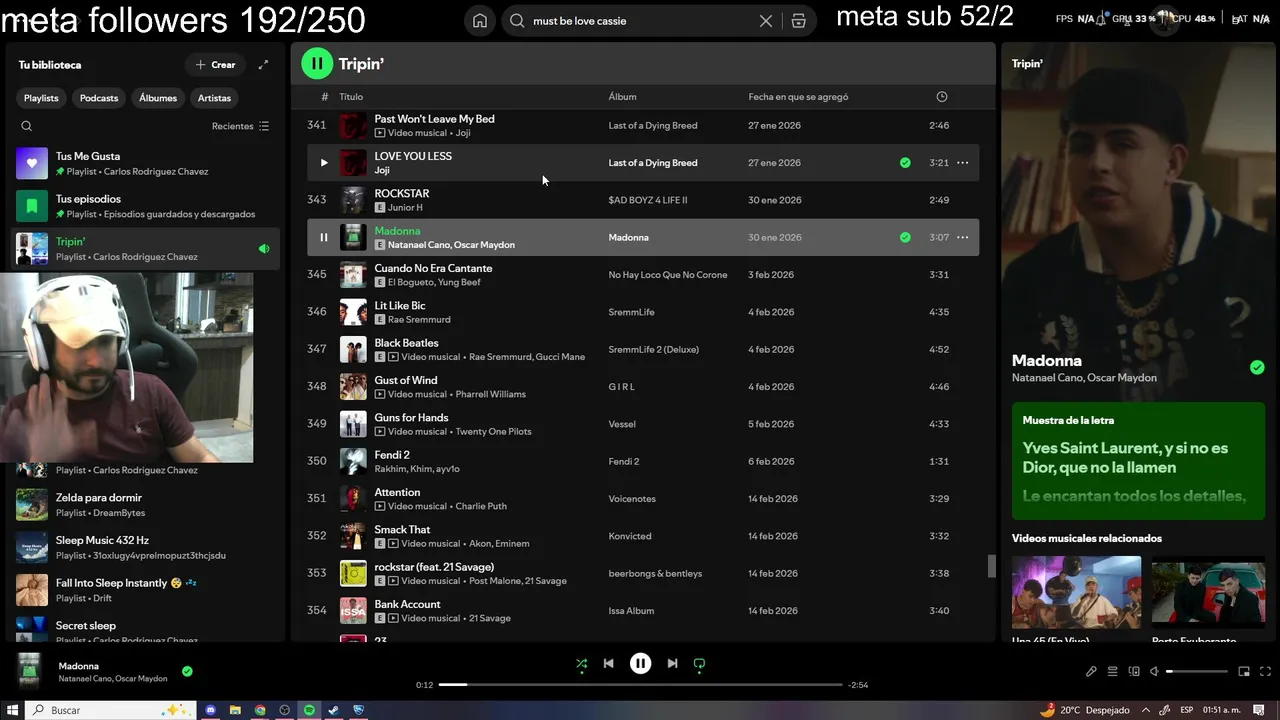
Task: Select the Playlists filter chip
Action: 41,98
